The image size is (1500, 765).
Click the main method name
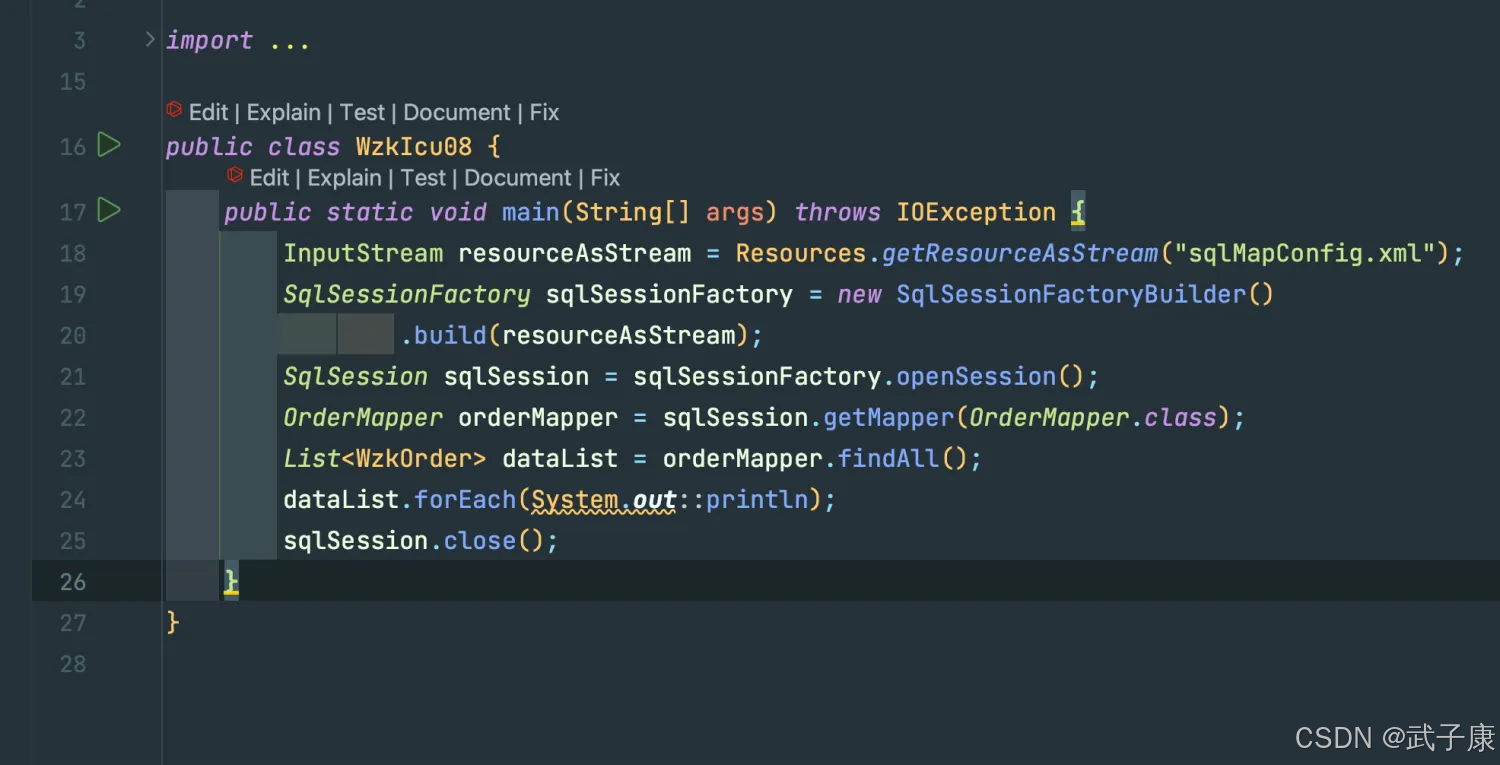click(x=531, y=212)
